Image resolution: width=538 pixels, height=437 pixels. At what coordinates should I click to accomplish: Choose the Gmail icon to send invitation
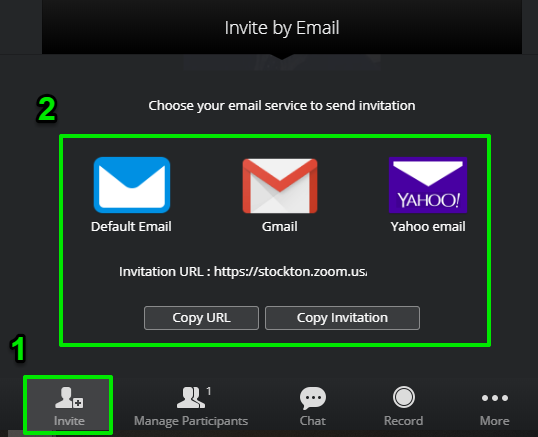(280, 186)
